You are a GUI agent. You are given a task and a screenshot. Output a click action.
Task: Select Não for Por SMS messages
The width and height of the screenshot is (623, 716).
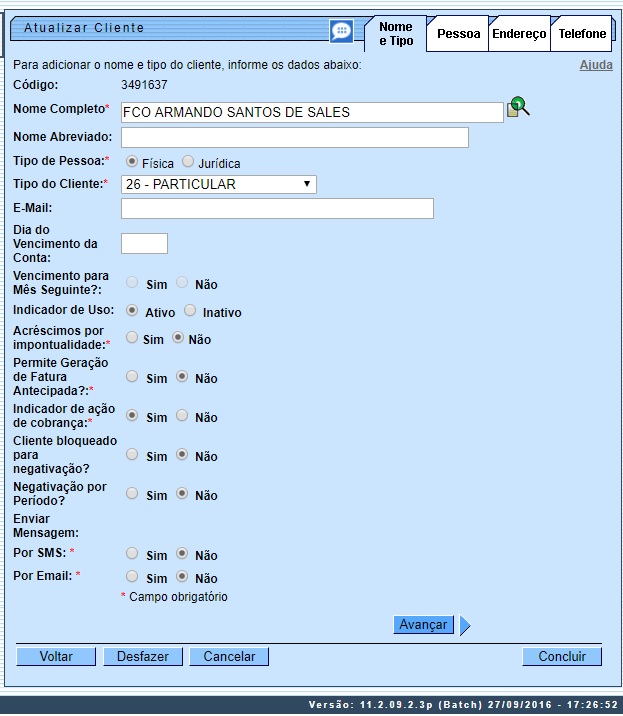coord(182,553)
